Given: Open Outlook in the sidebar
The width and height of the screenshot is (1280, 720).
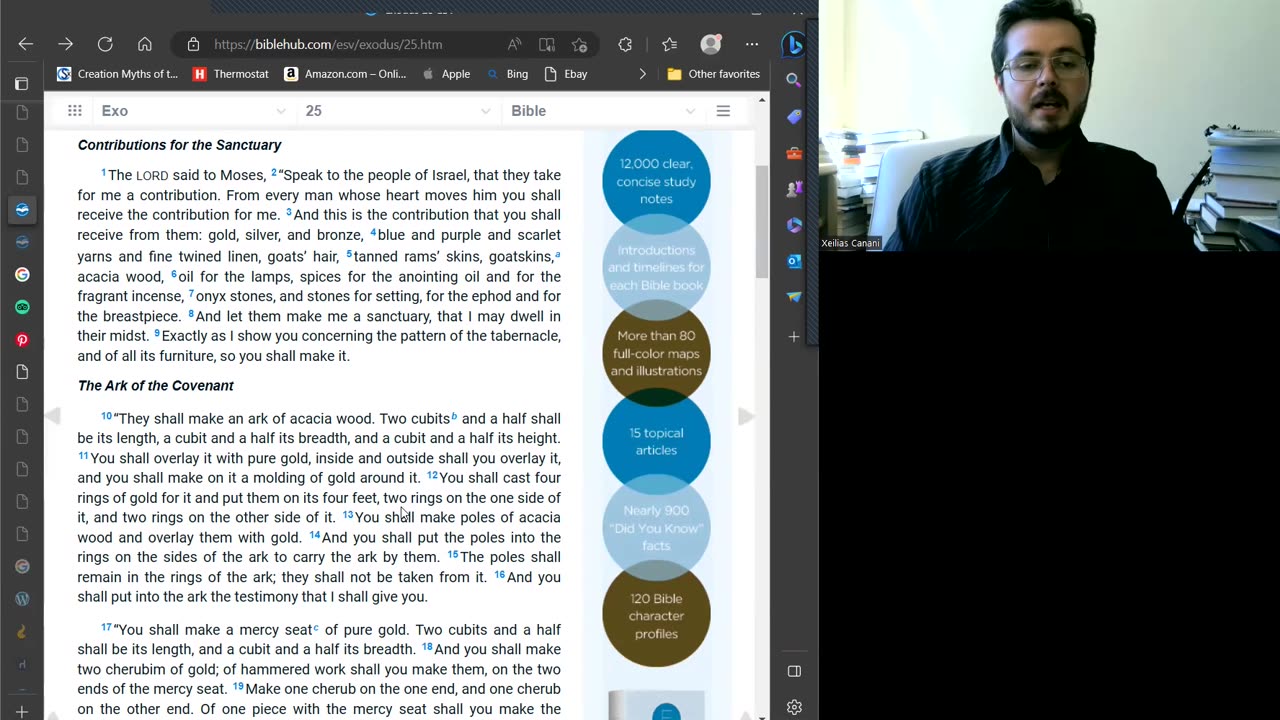Looking at the screenshot, I should point(794,261).
